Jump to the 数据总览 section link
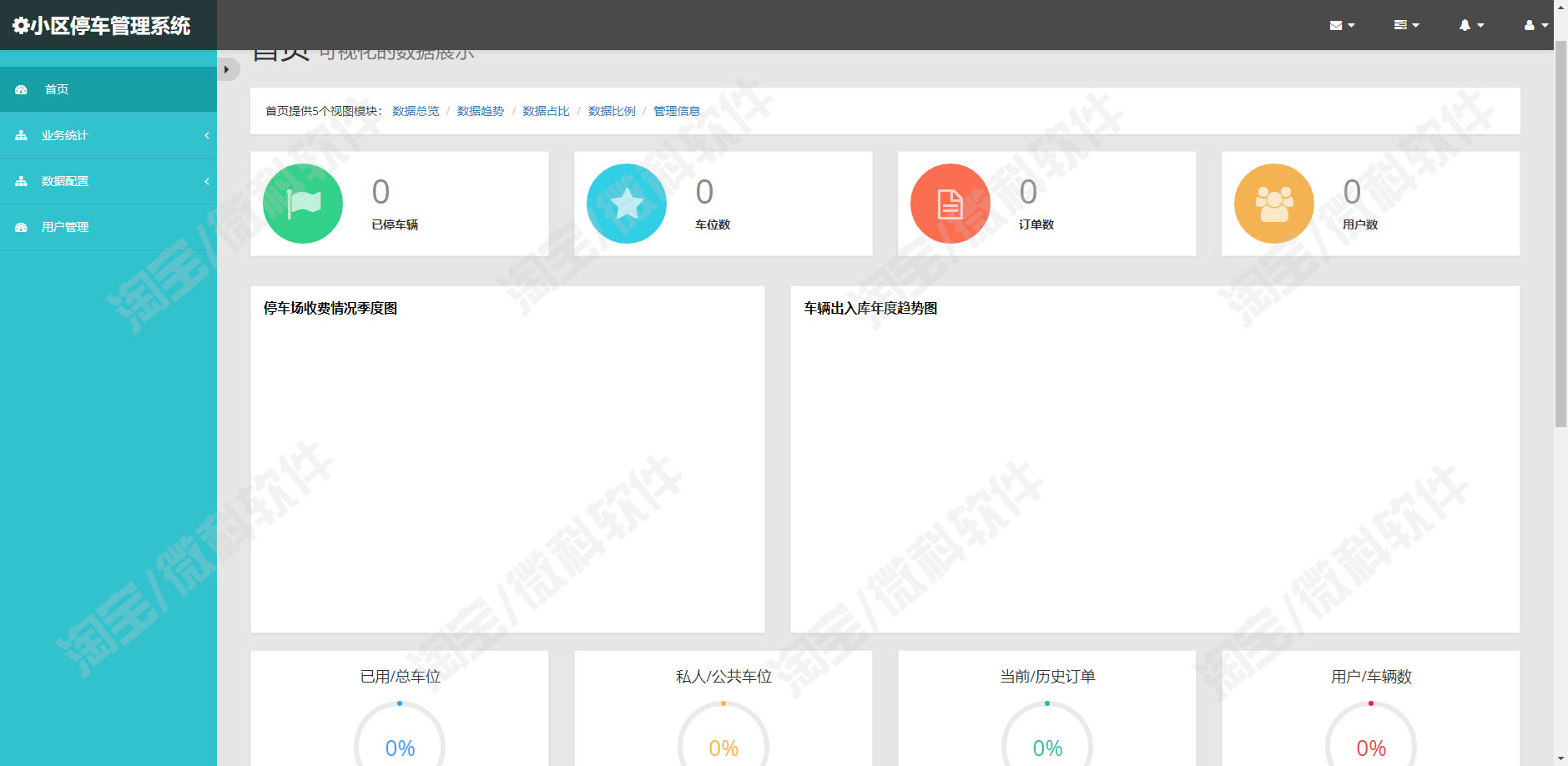The image size is (1568, 766). click(416, 111)
